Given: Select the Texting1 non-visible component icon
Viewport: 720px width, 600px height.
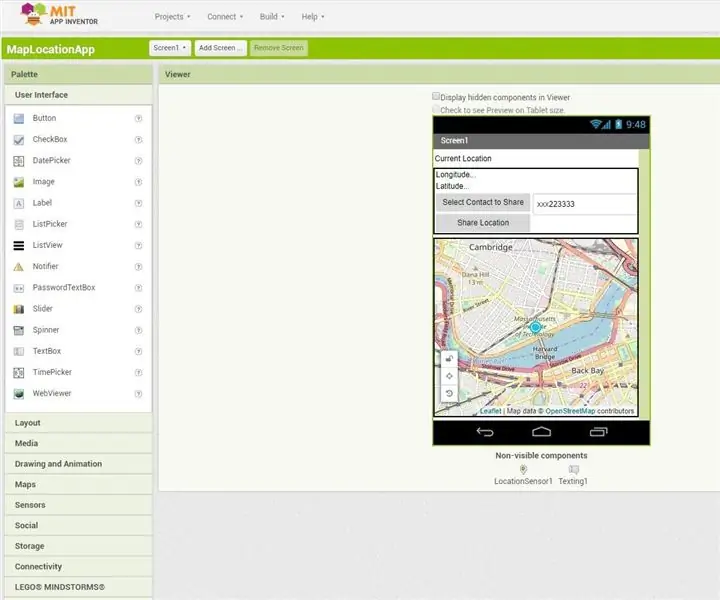Looking at the screenshot, I should (x=574, y=469).
